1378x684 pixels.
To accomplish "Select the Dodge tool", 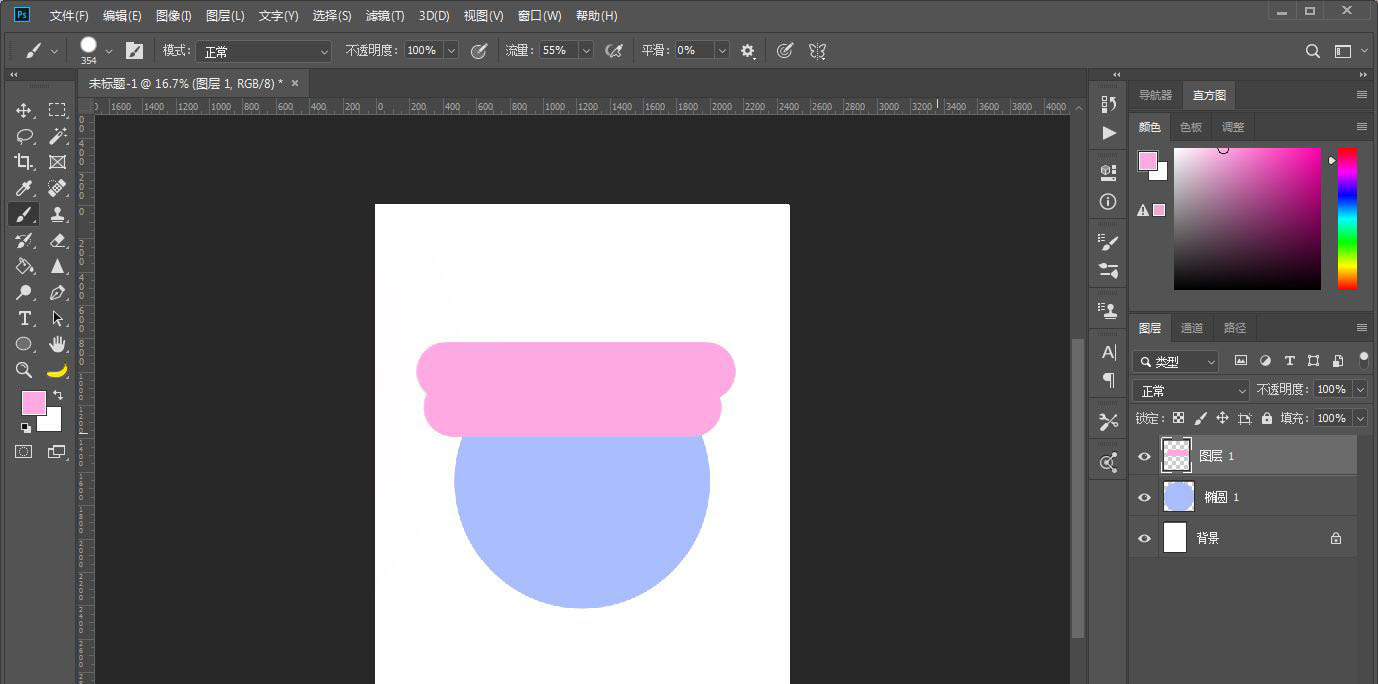I will coord(24,292).
